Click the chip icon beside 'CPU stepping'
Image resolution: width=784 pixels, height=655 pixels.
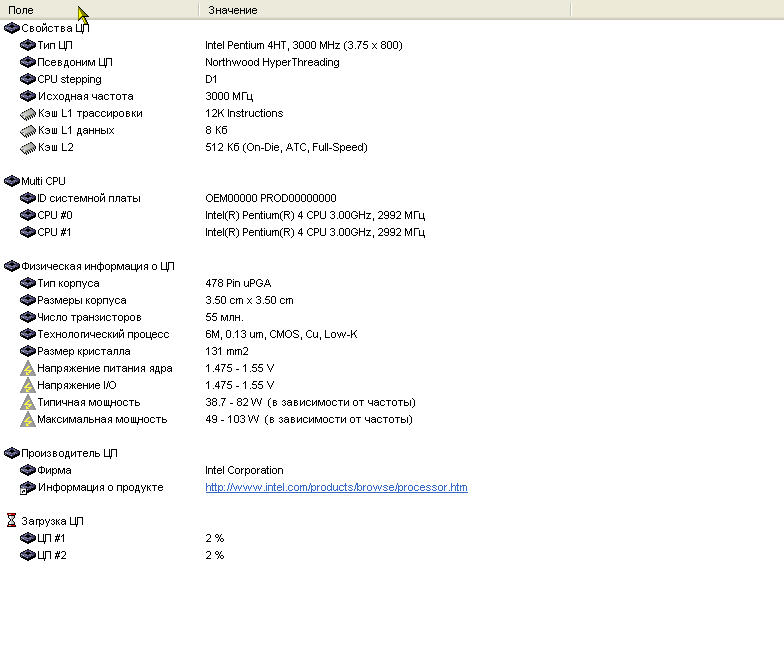28,79
